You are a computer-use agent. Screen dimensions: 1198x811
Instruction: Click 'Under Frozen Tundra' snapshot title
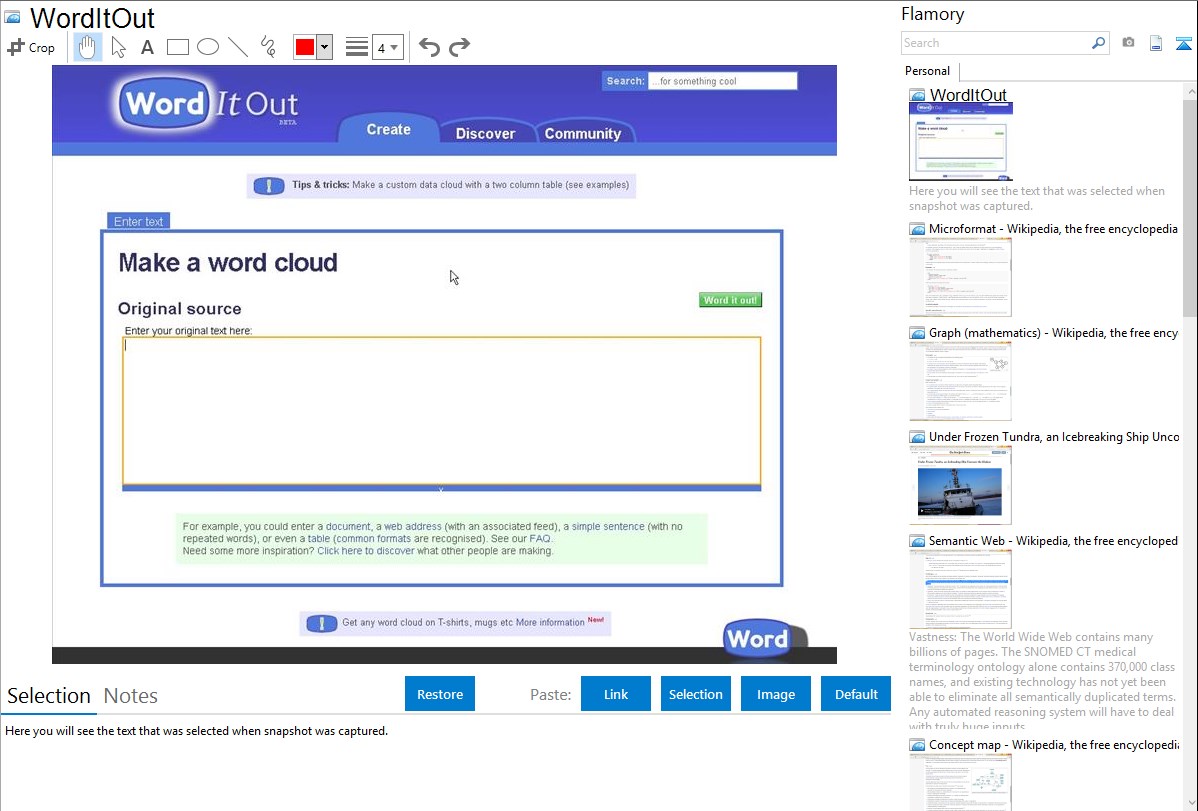tap(1054, 437)
